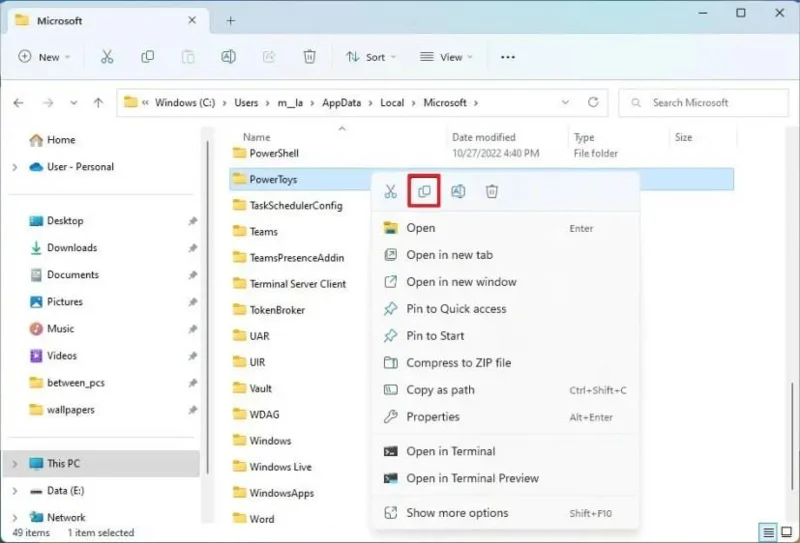Expand the address bar history dropdown

(x=565, y=102)
